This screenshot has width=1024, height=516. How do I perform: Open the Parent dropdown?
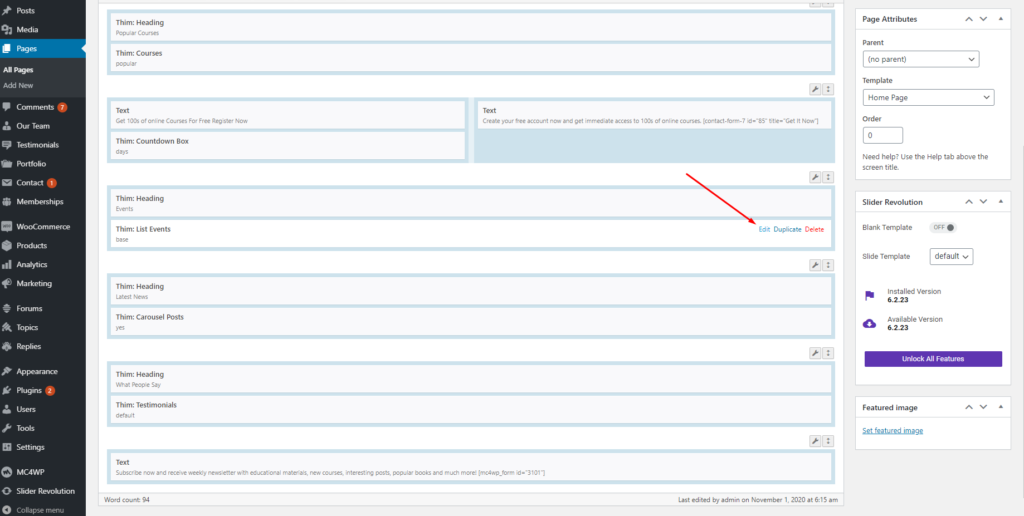[921, 59]
